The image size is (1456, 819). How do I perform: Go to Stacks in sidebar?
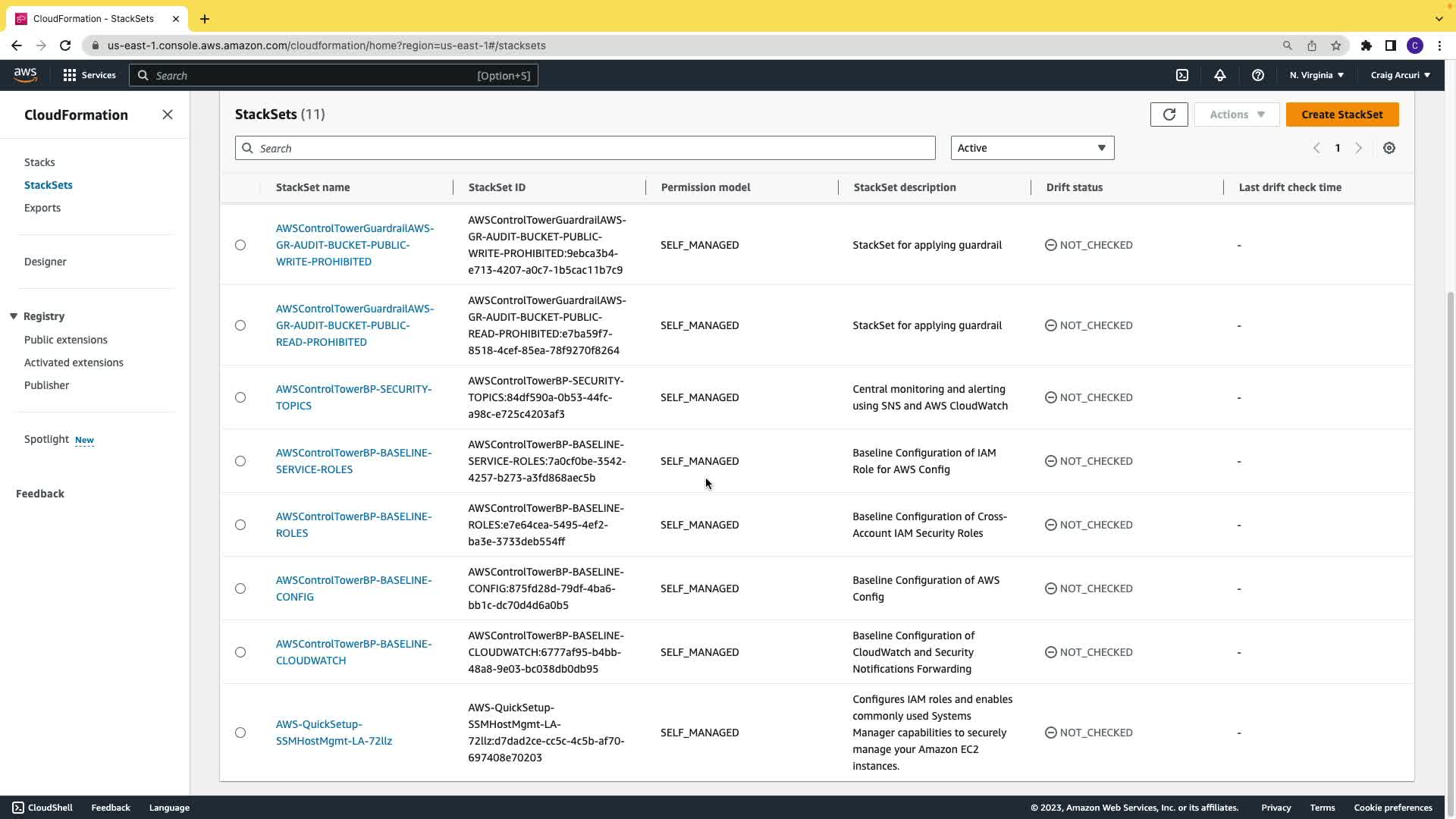point(39,162)
